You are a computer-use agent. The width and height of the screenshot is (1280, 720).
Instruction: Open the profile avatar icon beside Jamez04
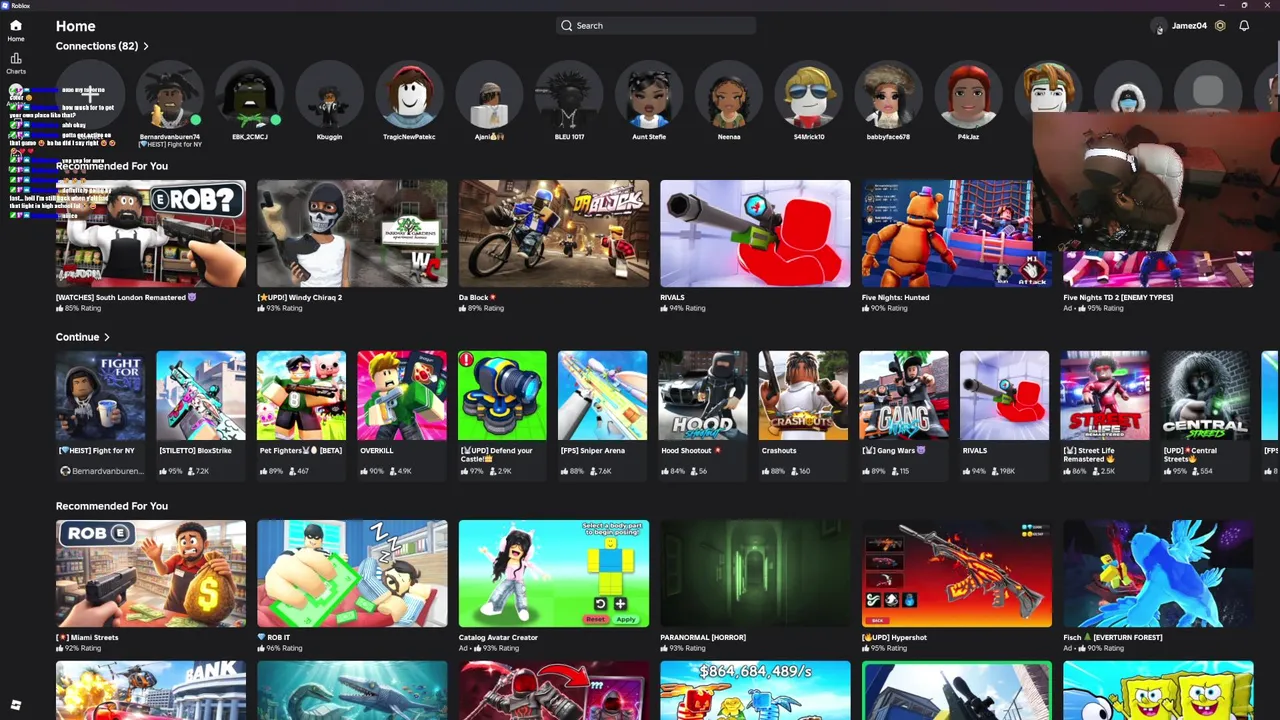click(1158, 26)
